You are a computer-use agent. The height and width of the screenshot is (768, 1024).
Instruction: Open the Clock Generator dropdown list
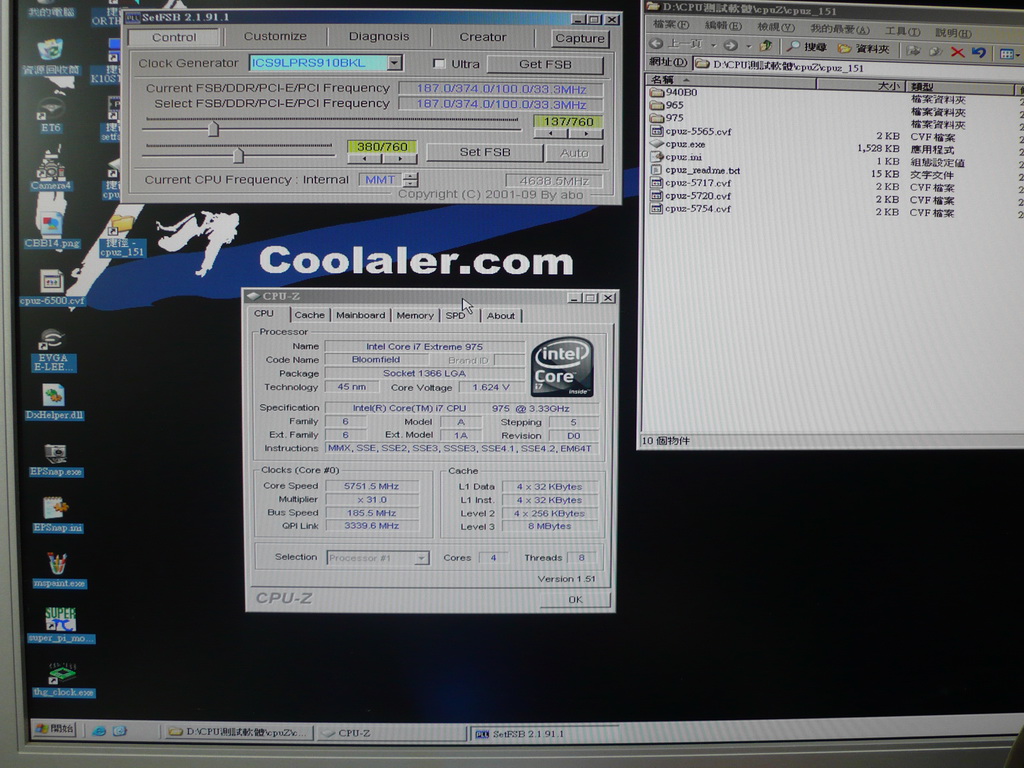394,63
